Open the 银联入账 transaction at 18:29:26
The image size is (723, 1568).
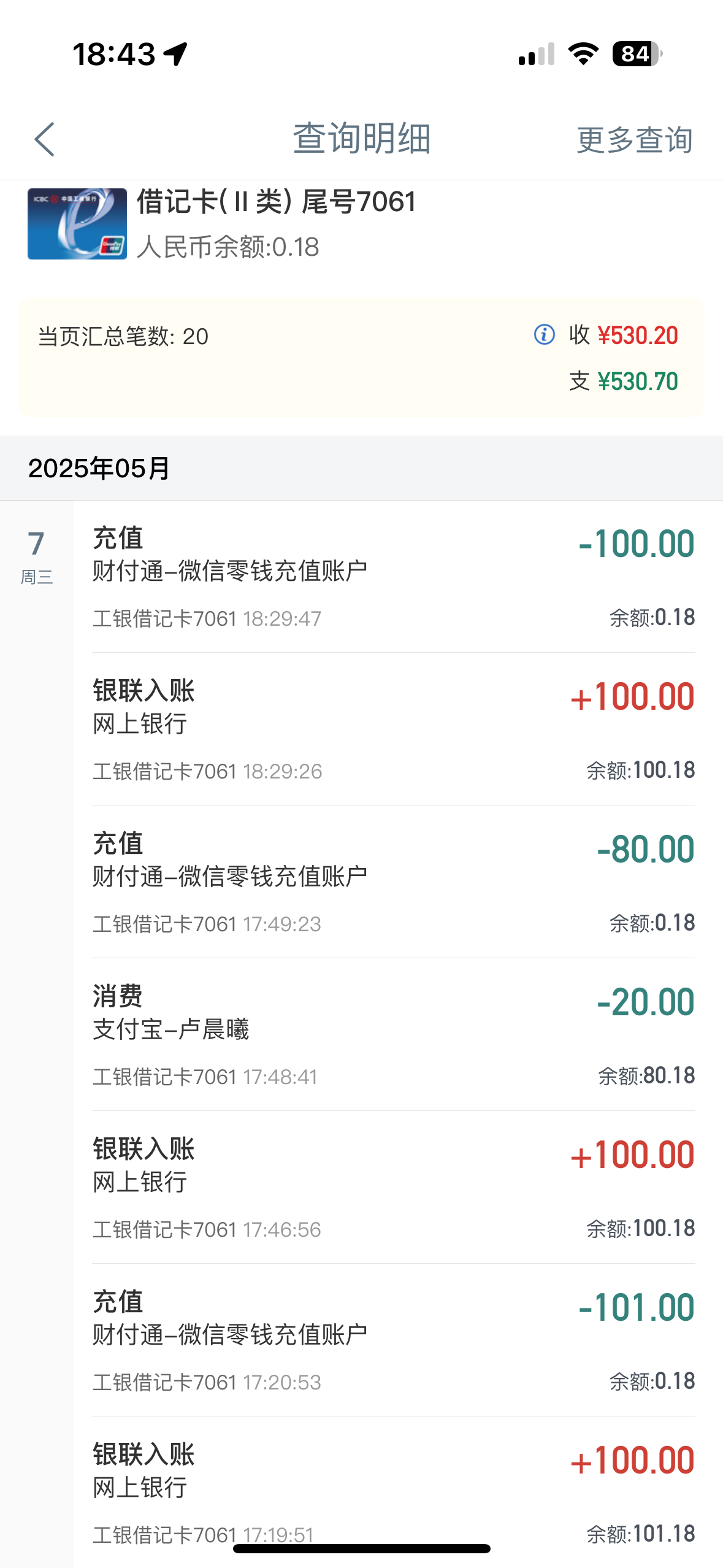(x=392, y=729)
